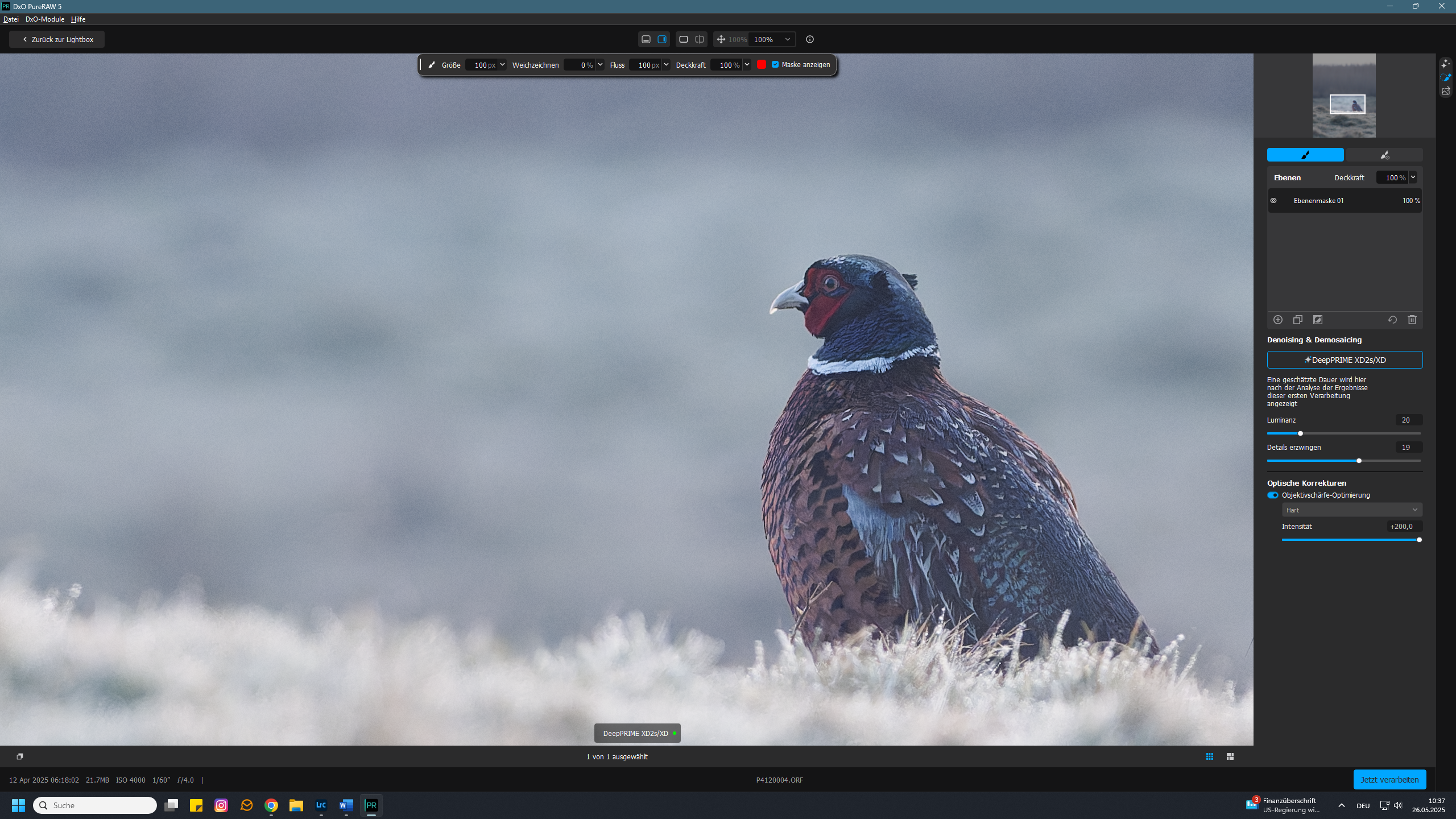Click the navigator preview thumbnail
The width and height of the screenshot is (1456, 819).
click(x=1344, y=96)
